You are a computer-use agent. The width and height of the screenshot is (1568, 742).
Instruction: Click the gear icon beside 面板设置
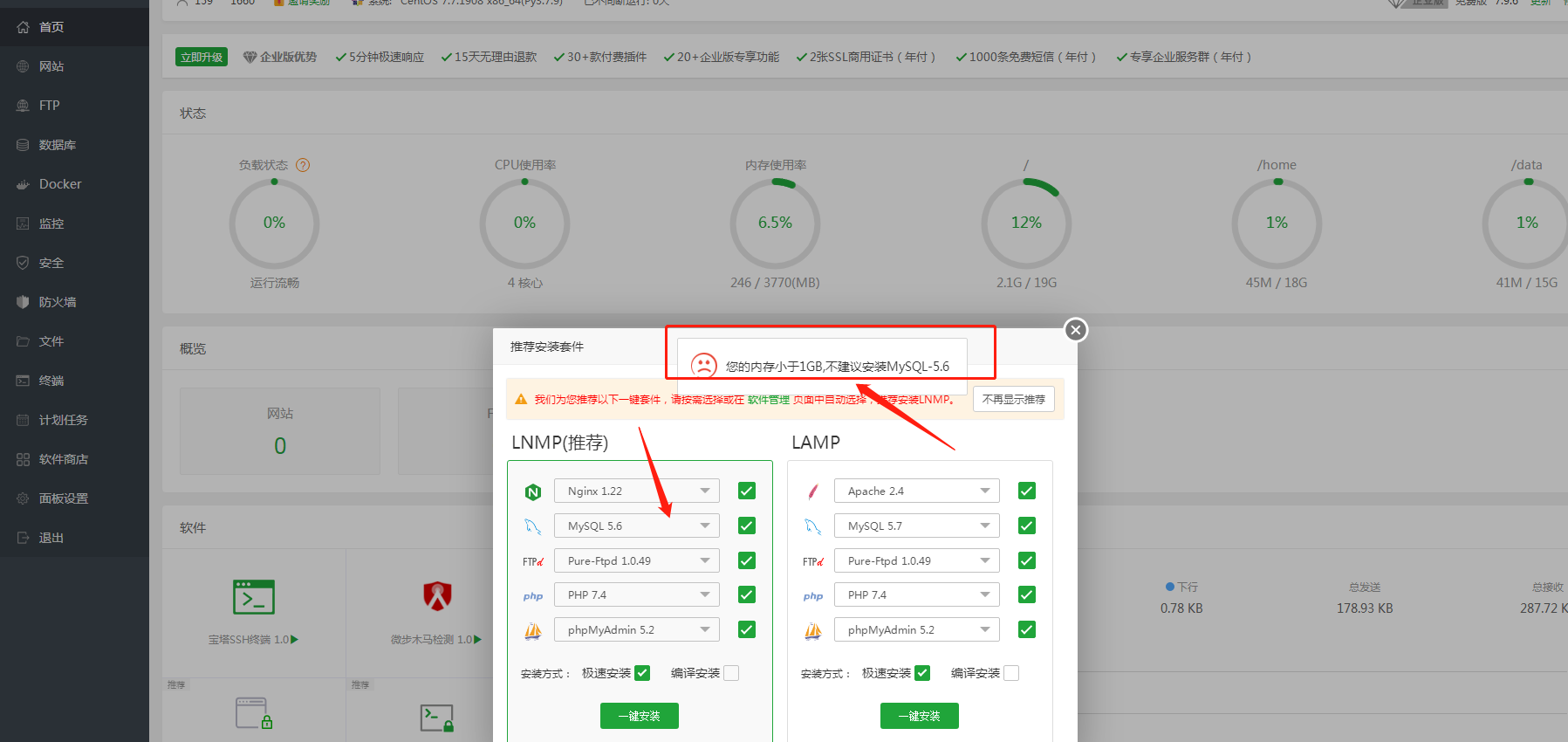coord(23,498)
